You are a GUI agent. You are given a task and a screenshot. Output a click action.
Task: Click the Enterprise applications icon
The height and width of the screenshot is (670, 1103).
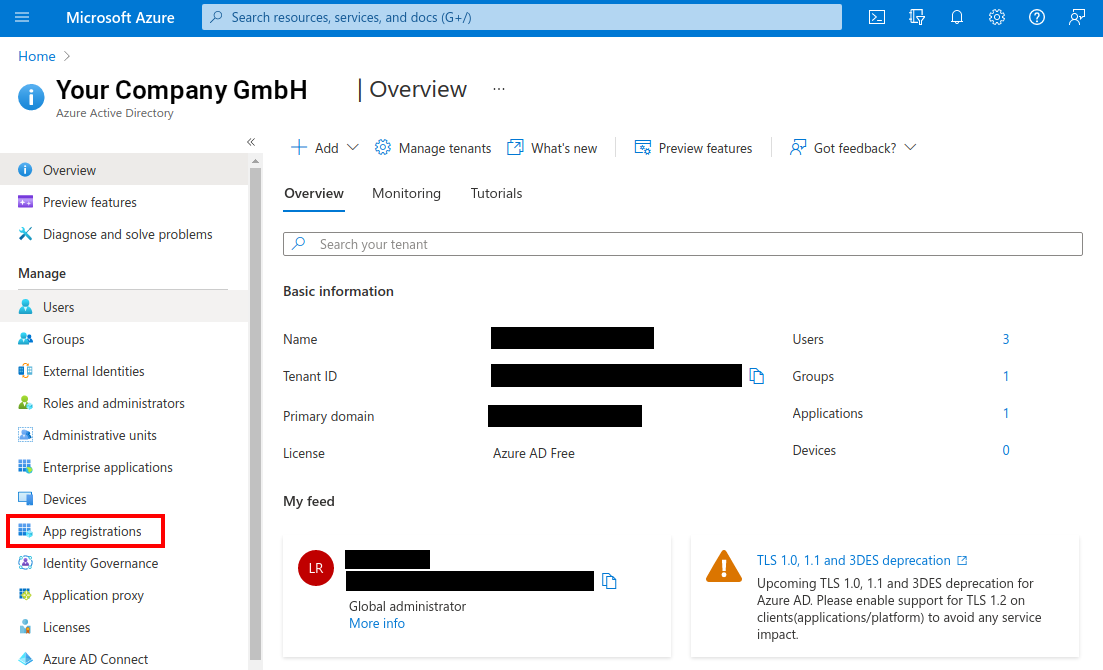[x=25, y=467]
